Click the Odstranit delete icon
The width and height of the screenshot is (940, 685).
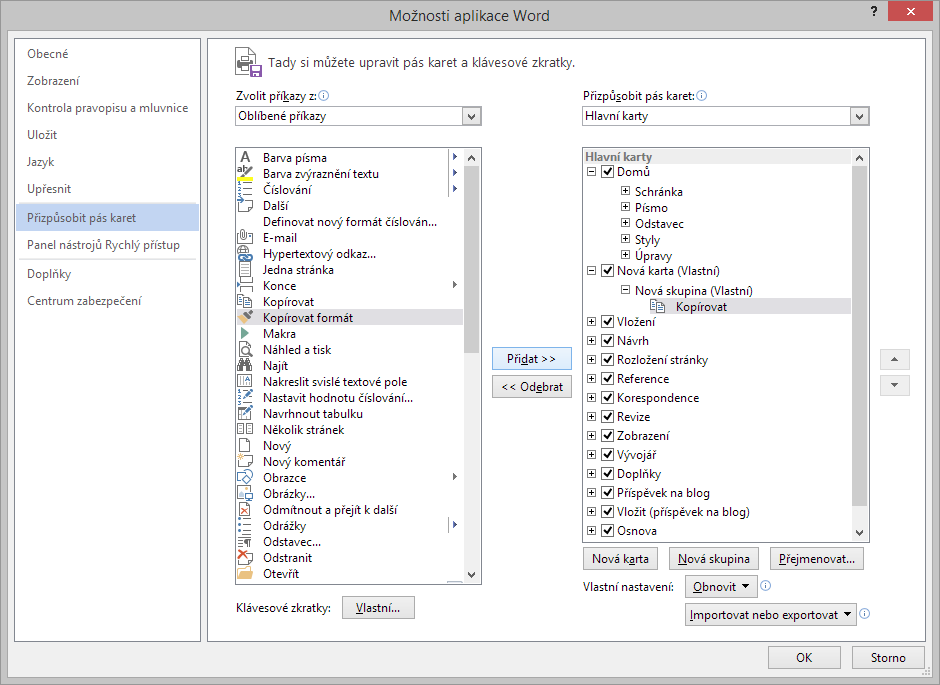(245, 557)
